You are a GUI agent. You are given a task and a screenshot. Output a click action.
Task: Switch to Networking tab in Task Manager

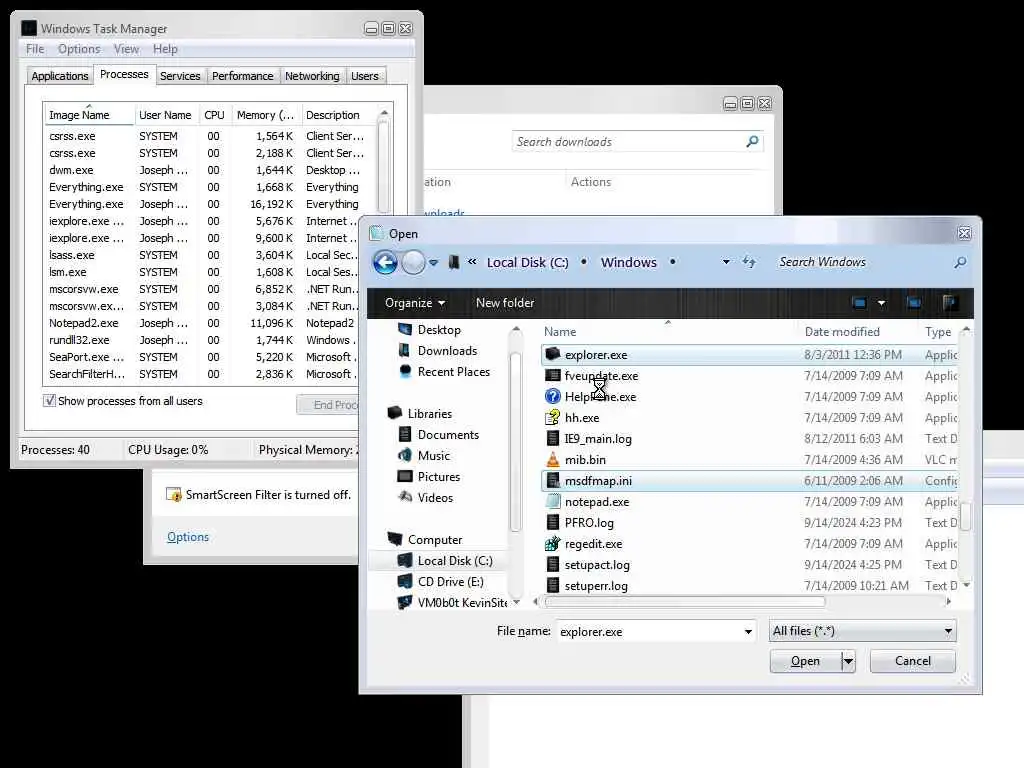point(312,76)
